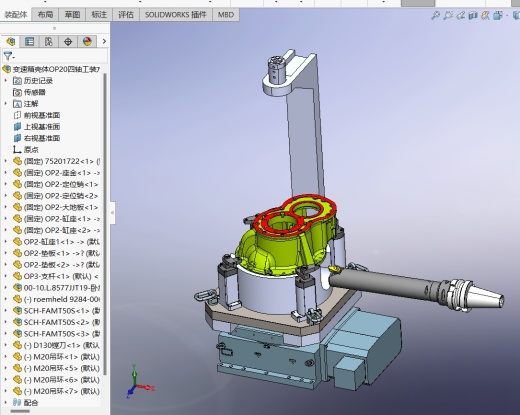Expand the 配合 mates folder
520x415 pixels.
pyautogui.click(x=5, y=402)
